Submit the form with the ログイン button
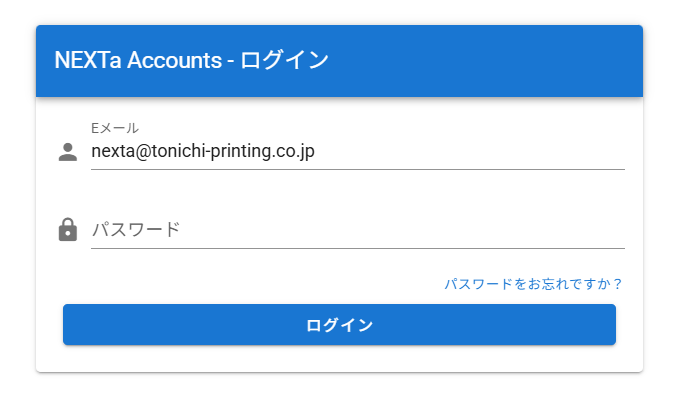682x403 pixels. pos(339,325)
